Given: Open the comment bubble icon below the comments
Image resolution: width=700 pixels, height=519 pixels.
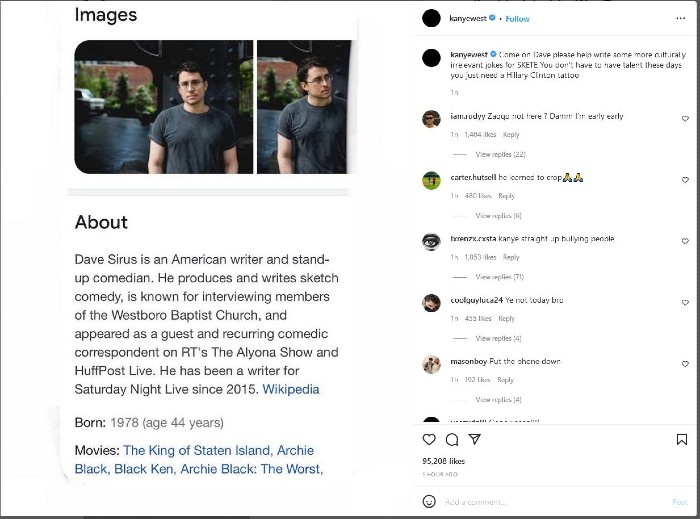Looking at the screenshot, I should point(452,439).
